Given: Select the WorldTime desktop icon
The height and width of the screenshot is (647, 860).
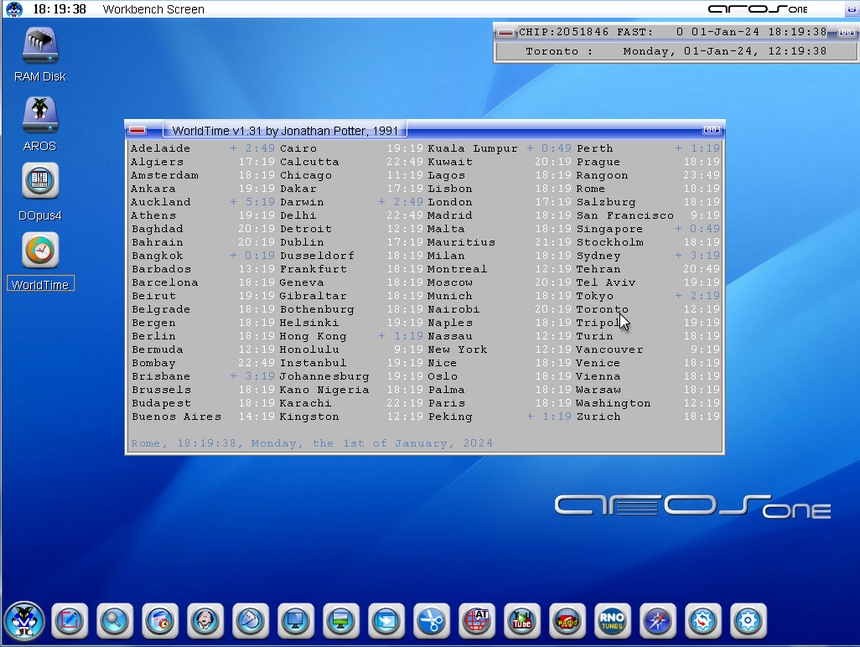Looking at the screenshot, I should click(40, 252).
